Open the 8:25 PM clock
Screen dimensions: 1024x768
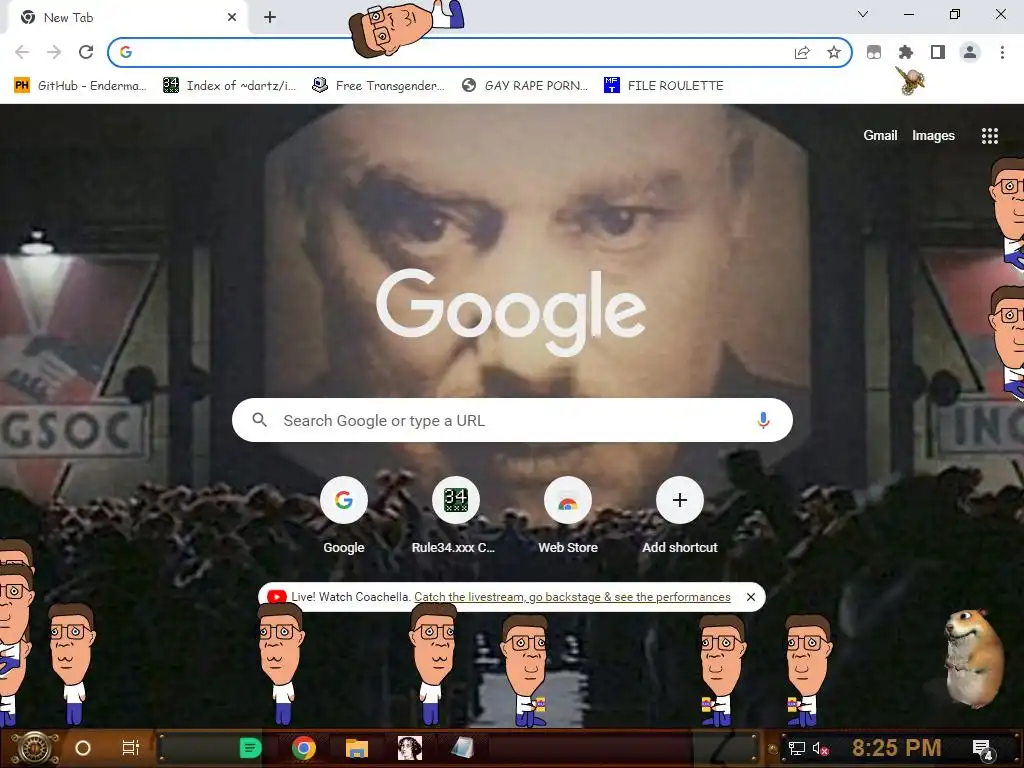tap(896, 748)
